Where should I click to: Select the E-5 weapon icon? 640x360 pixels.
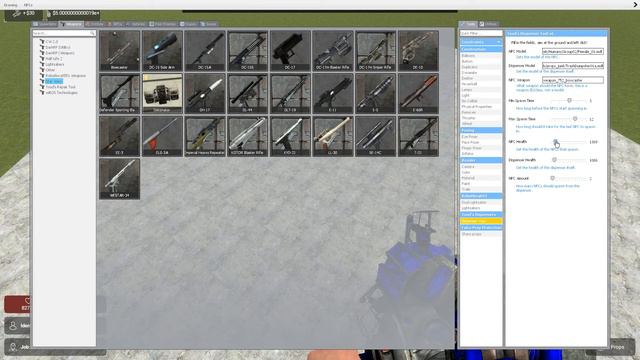coord(376,93)
